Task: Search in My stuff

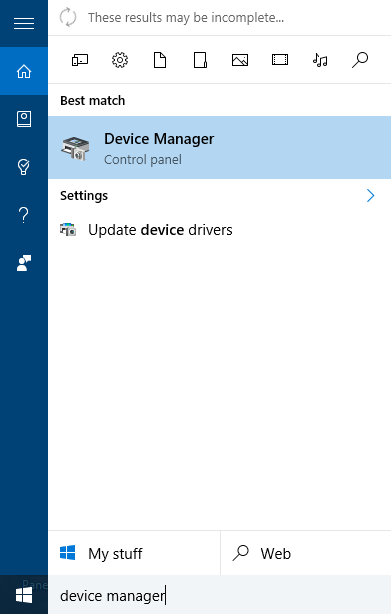Action: [134, 553]
